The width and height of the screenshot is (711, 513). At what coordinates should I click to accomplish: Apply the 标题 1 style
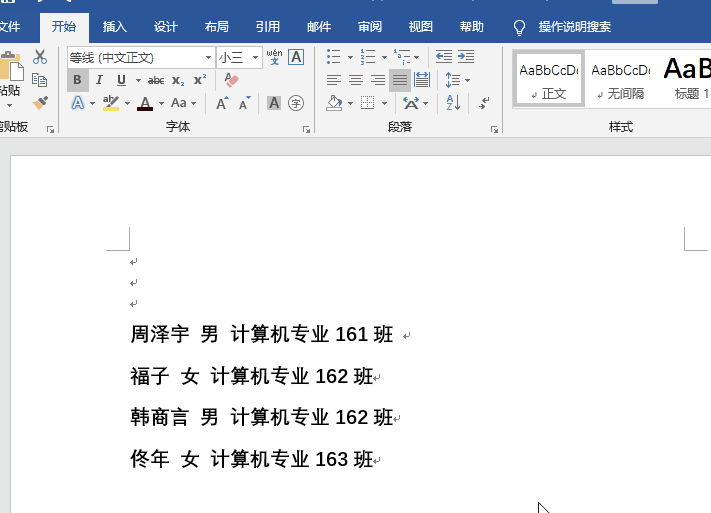687,80
